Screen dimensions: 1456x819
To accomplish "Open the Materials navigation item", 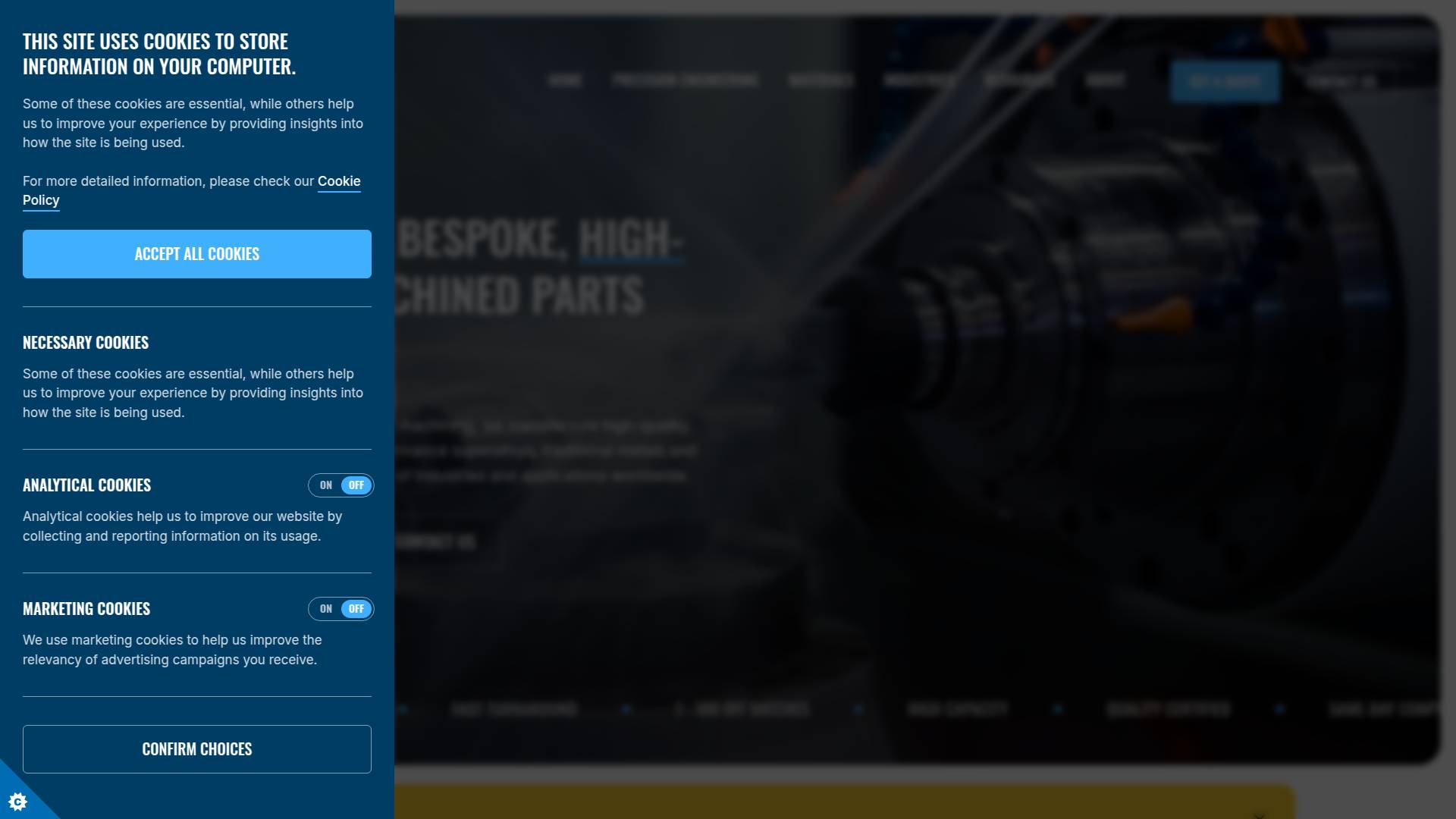I will (x=821, y=80).
